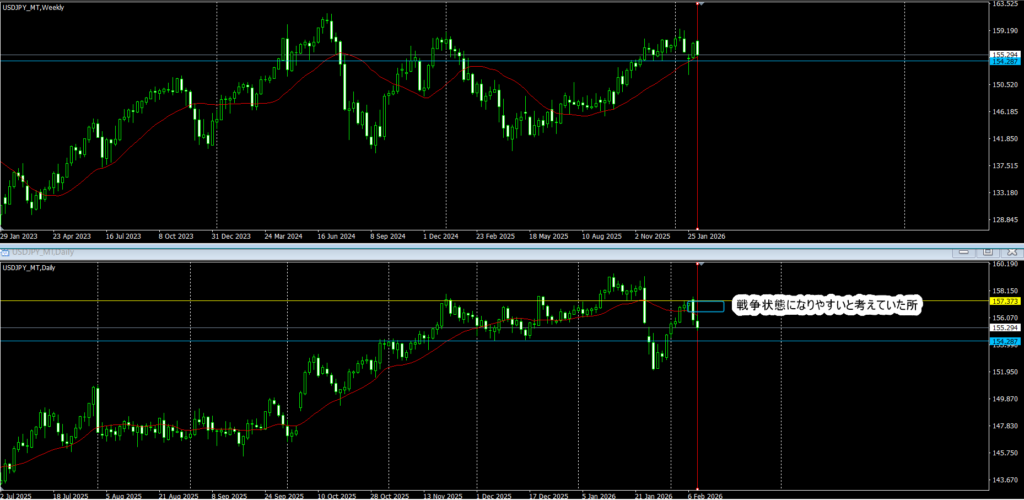Click the chart shift triangle on Weekly chart

(x=699, y=5)
